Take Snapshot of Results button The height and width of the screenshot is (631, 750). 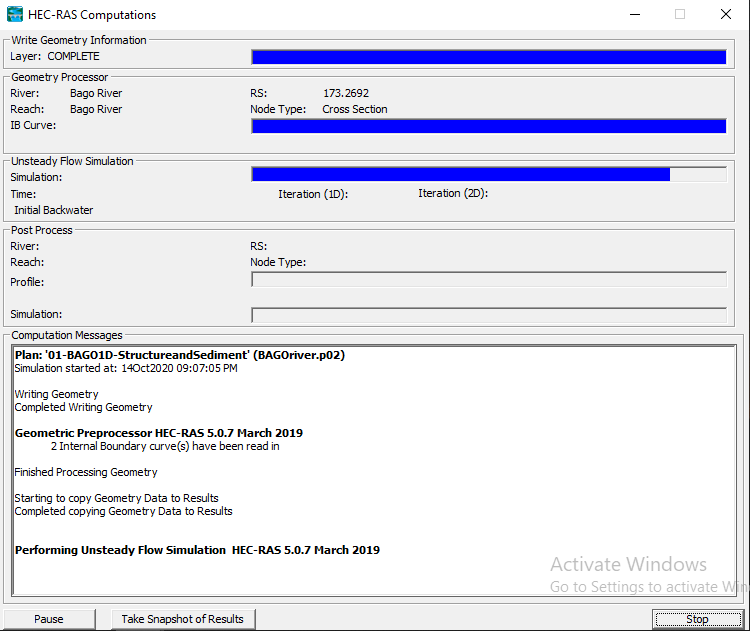click(x=183, y=619)
